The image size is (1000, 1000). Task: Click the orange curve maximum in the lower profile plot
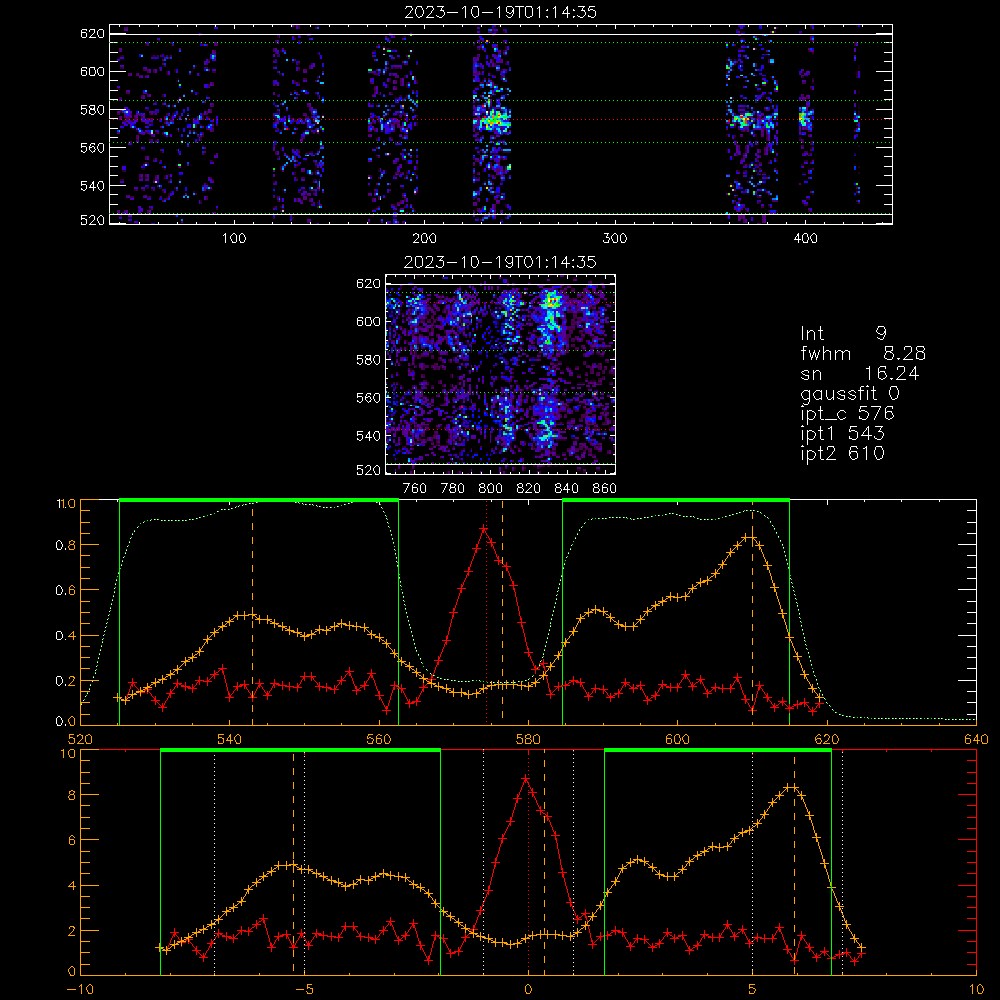click(x=791, y=788)
